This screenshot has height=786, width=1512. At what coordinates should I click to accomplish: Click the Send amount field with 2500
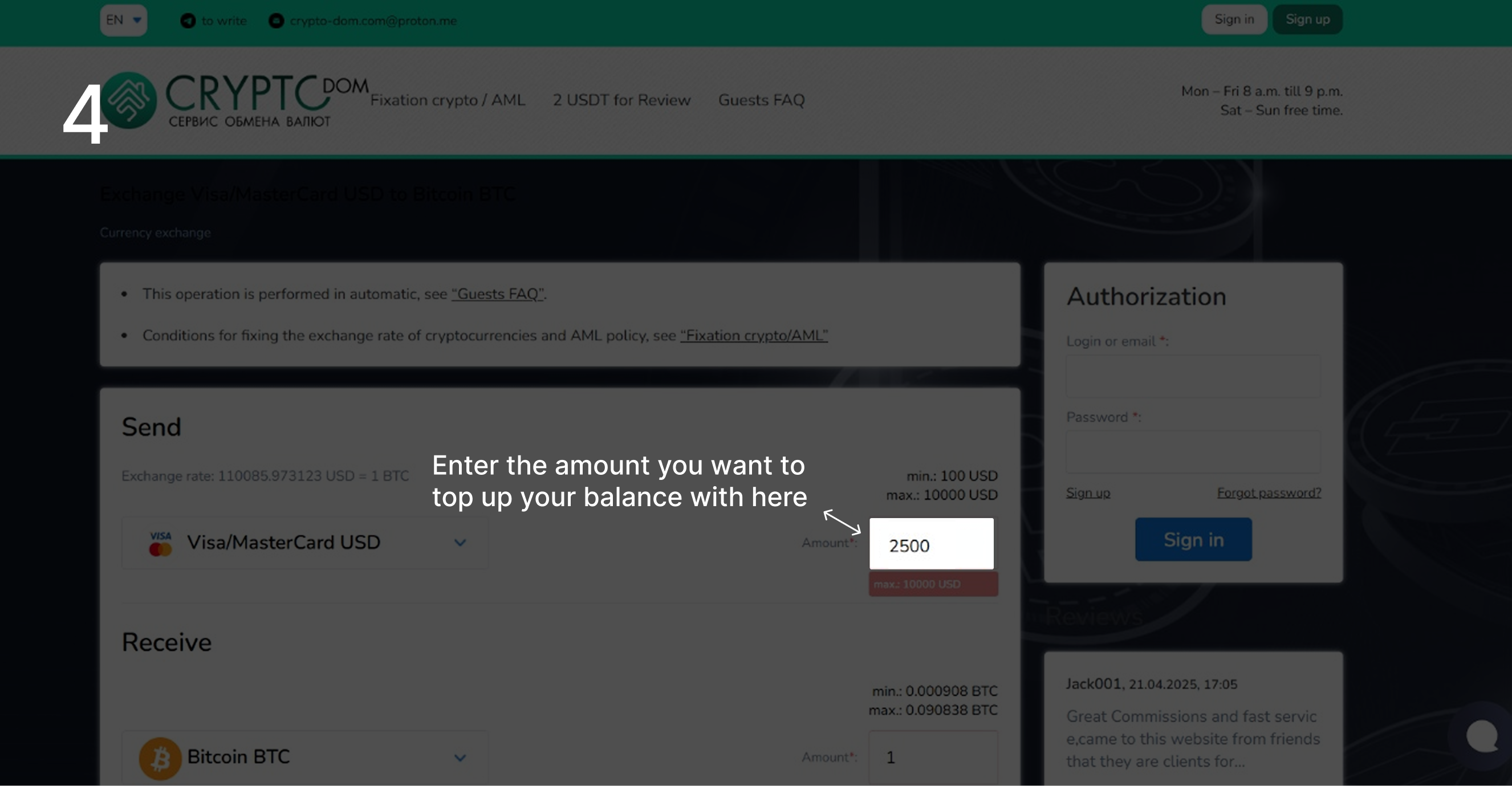pyautogui.click(x=932, y=544)
